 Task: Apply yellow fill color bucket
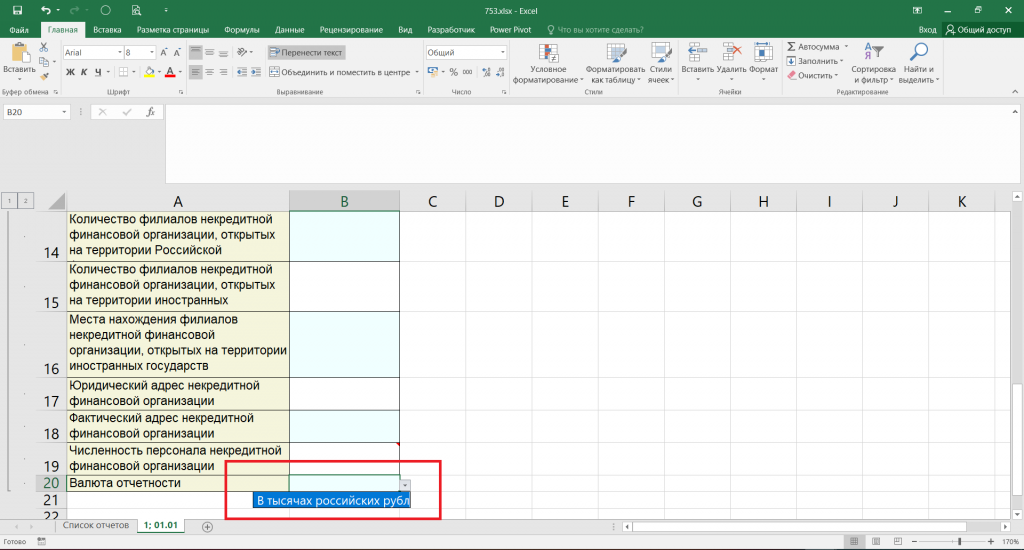(x=150, y=72)
